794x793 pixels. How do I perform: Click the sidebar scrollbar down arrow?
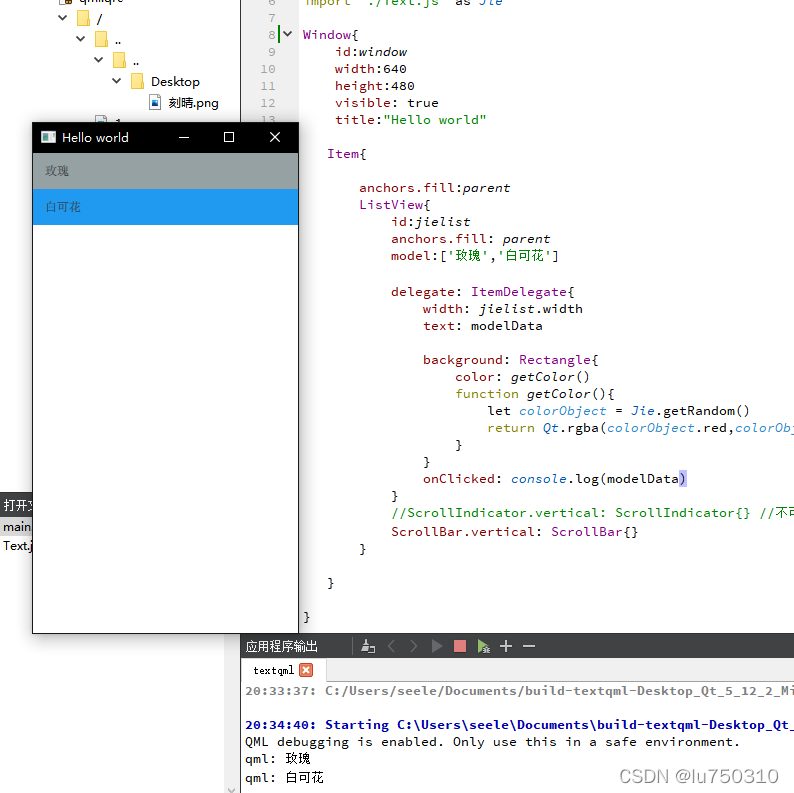coord(231,788)
